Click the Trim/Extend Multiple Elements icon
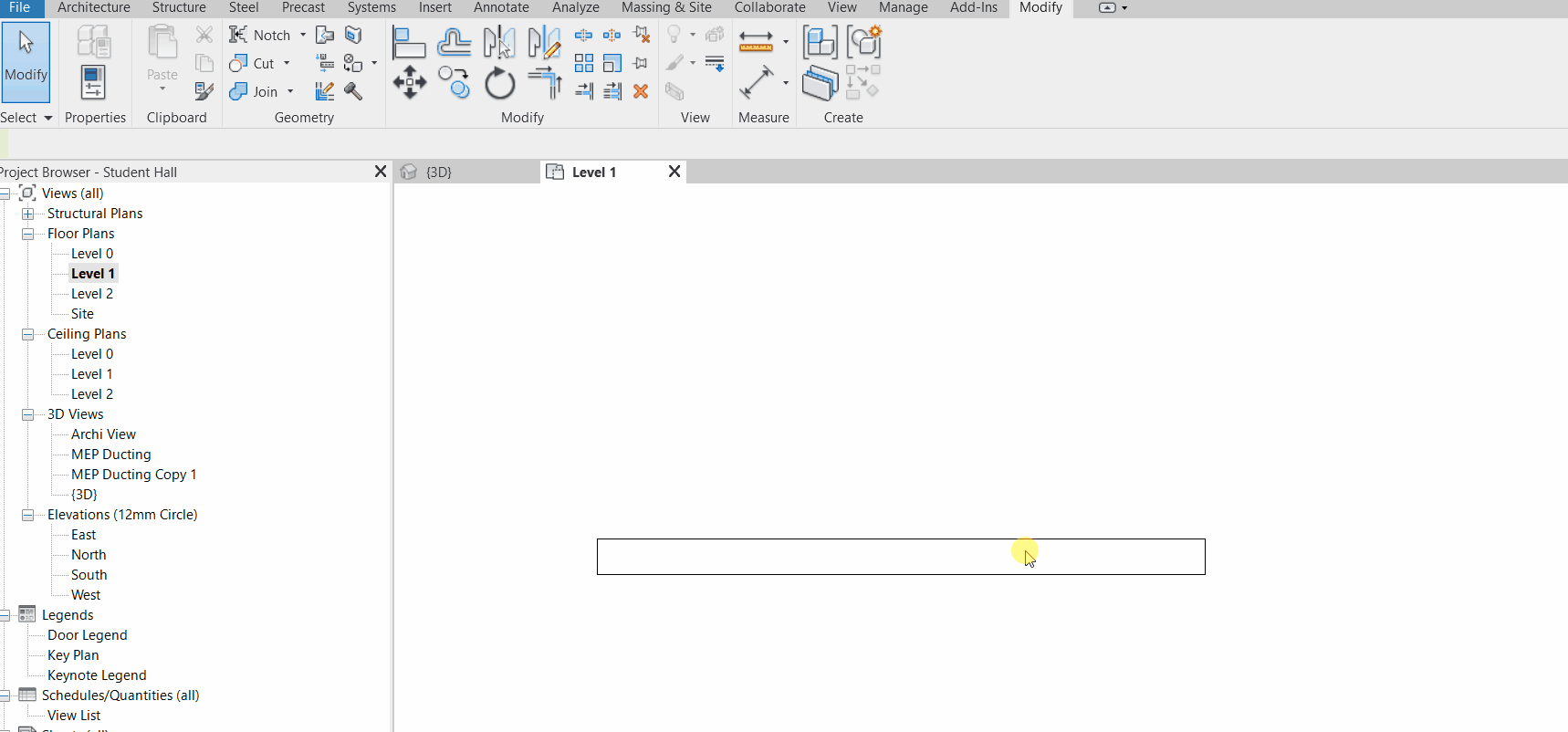Image resolution: width=1568 pixels, height=732 pixels. point(612,91)
